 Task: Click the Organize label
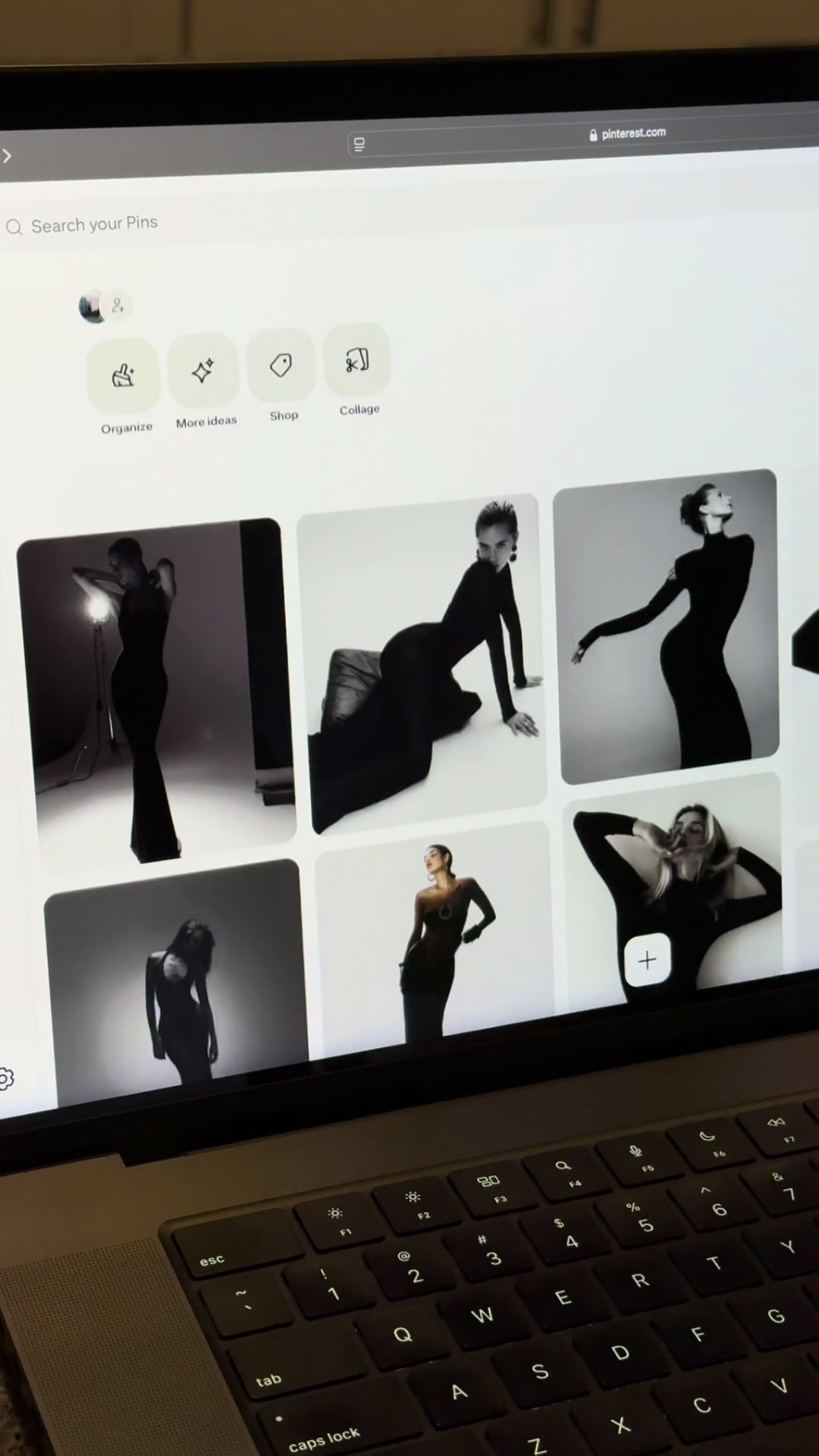pos(127,428)
